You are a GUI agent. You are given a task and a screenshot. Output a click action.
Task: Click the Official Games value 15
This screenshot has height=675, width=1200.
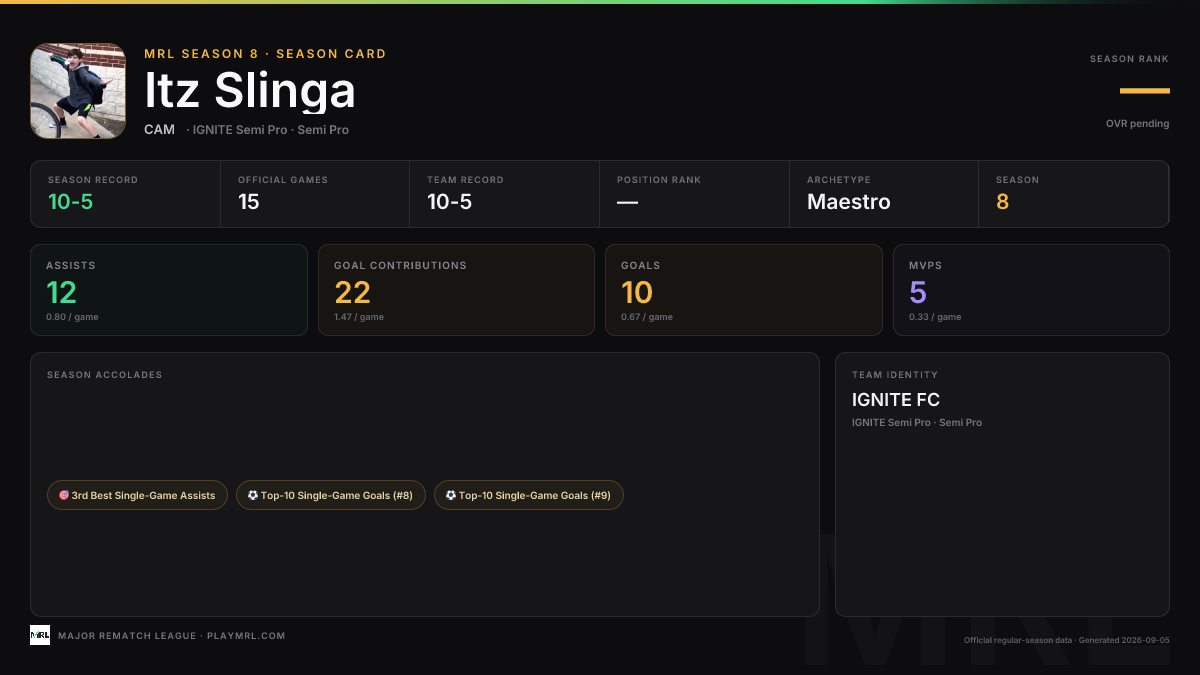249,202
